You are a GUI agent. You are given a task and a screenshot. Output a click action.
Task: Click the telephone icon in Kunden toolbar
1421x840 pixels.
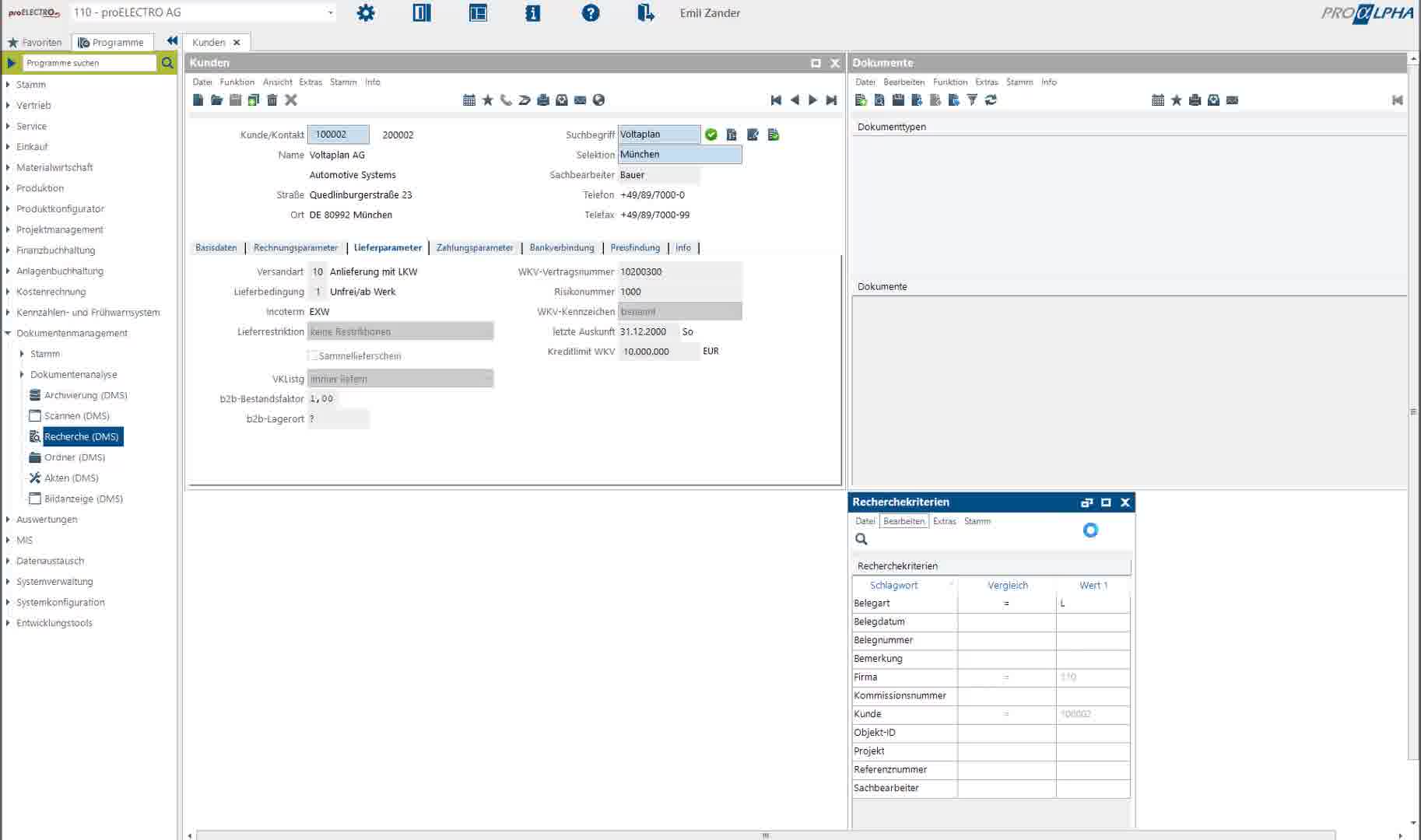pyautogui.click(x=506, y=100)
